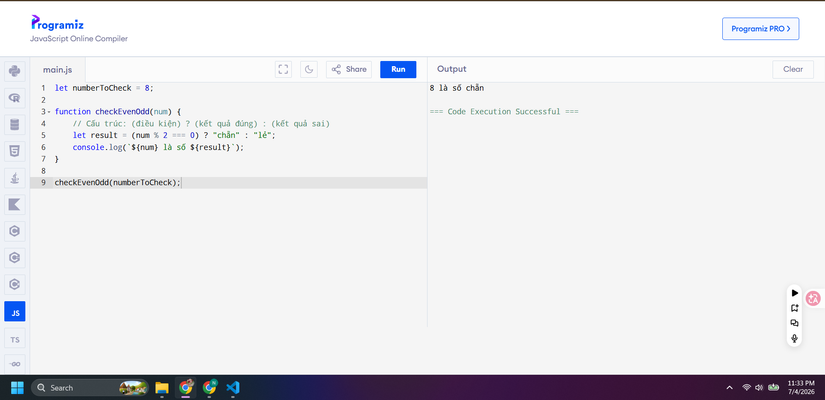Open the TypeScript (TS) compiler
Screen dimensions: 825x400
point(15,338)
